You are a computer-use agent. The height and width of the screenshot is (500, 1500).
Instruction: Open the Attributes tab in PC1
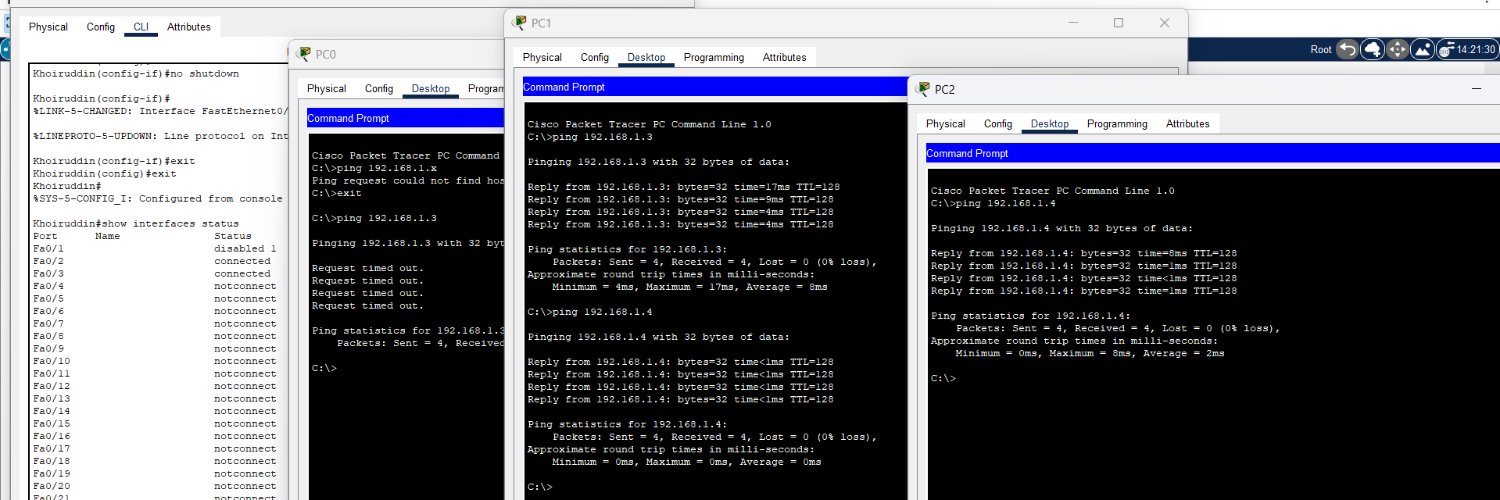coord(785,57)
